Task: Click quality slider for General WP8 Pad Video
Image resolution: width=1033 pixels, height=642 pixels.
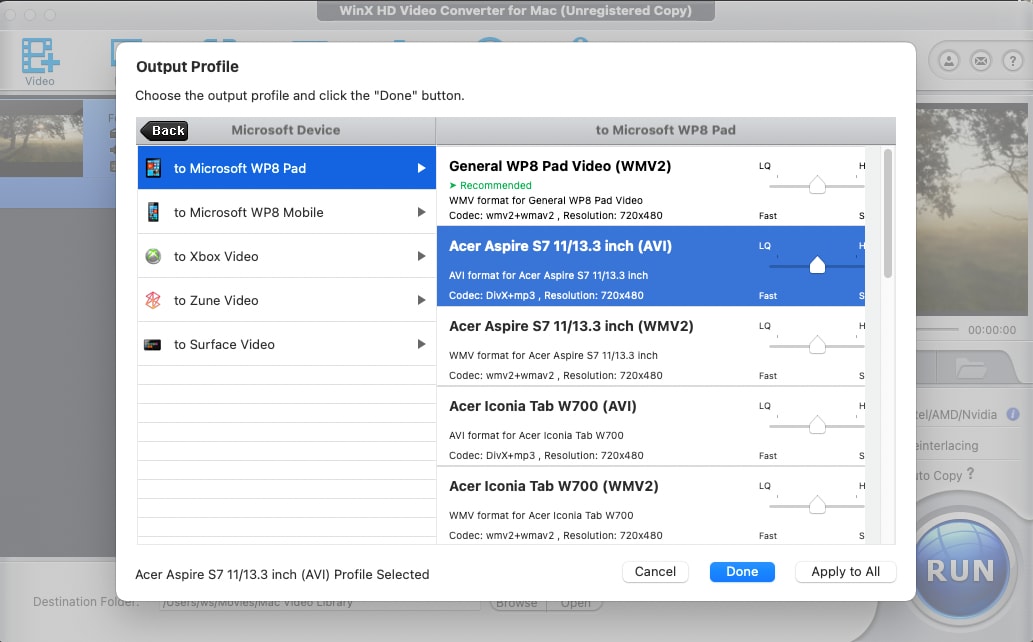Action: (x=817, y=185)
